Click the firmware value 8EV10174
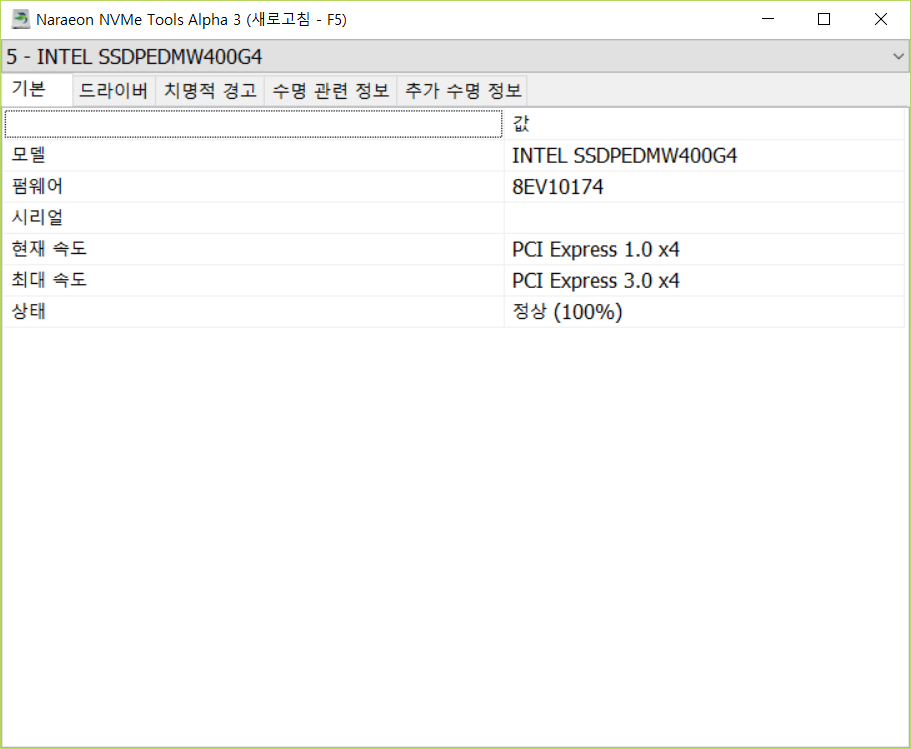 click(557, 187)
